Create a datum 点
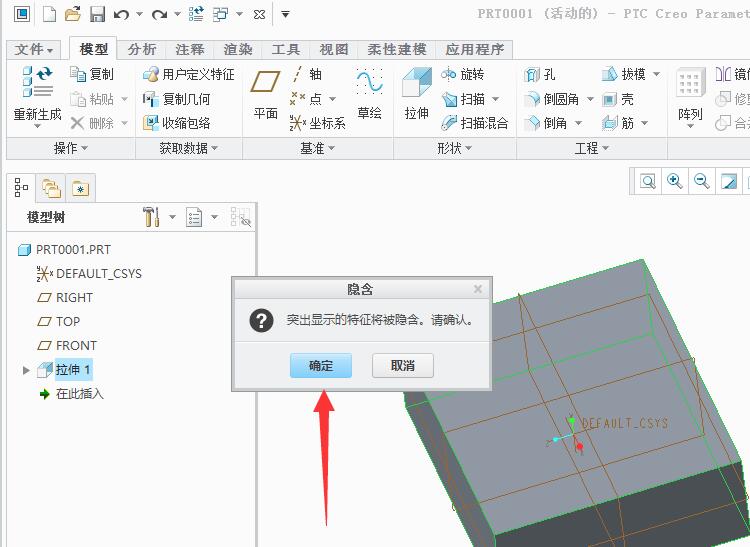Image resolution: width=750 pixels, height=547 pixels. point(306,99)
